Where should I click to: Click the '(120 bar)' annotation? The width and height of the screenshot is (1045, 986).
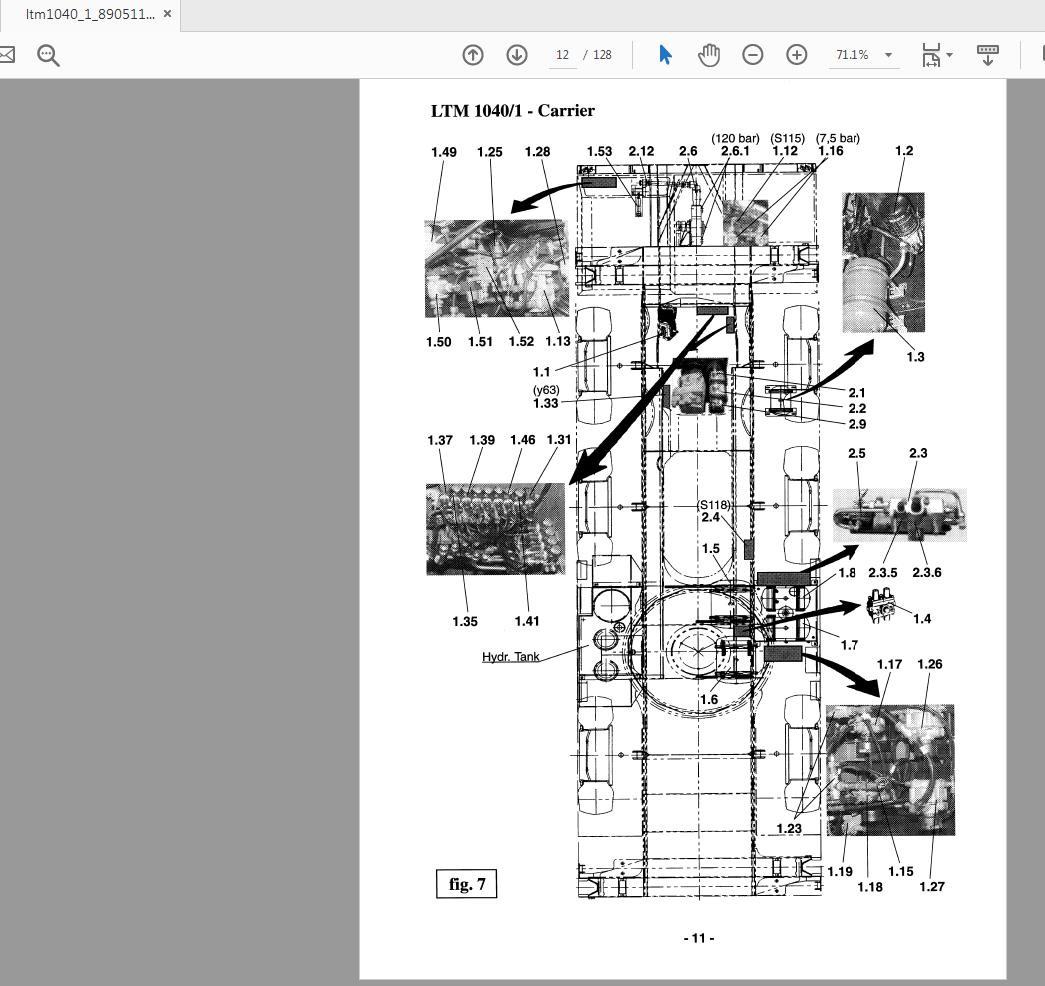pos(735,138)
